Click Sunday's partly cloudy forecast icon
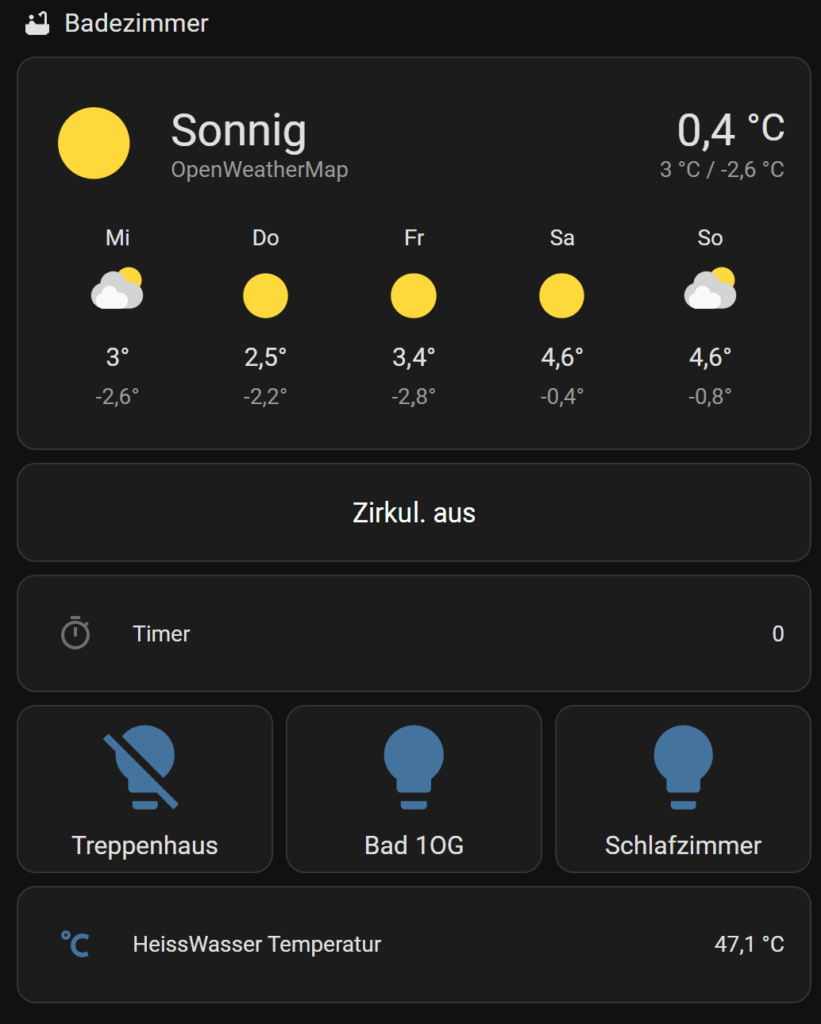 [710, 289]
